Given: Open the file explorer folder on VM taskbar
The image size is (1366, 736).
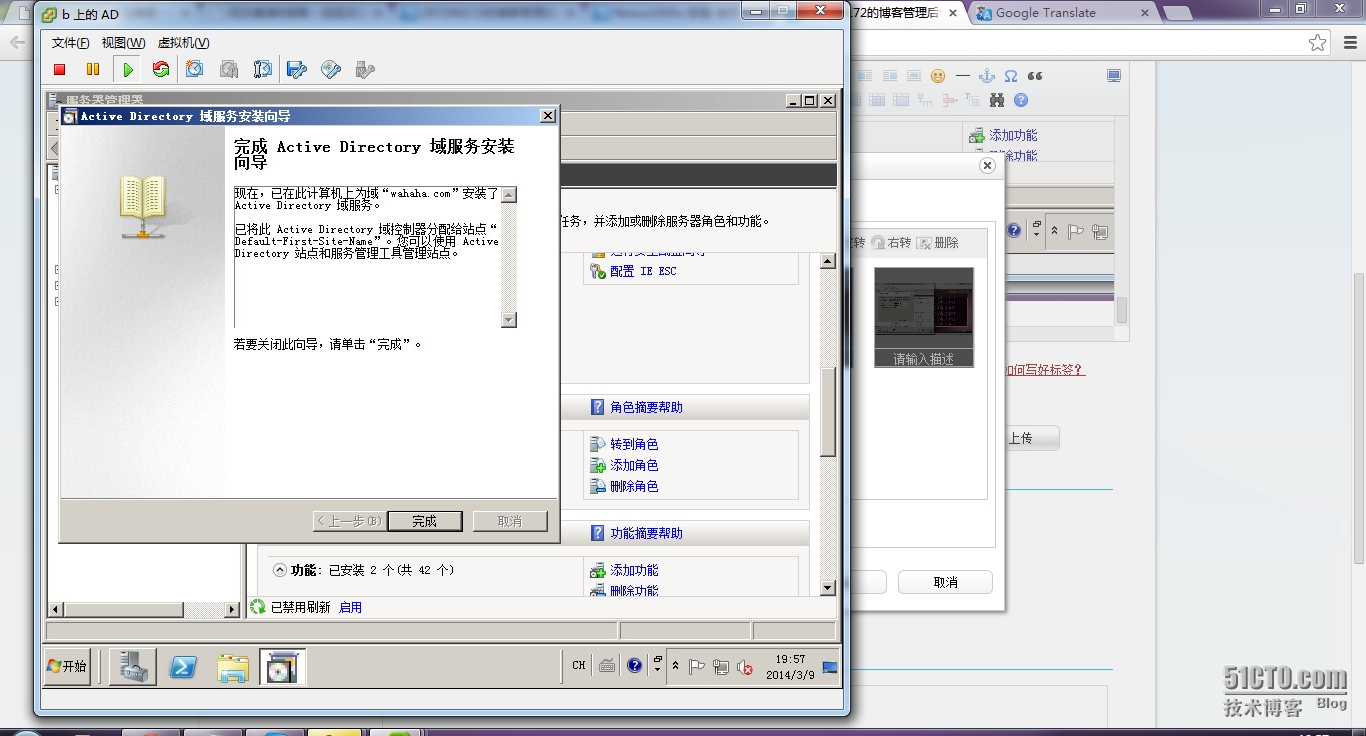Looking at the screenshot, I should pyautogui.click(x=233, y=667).
